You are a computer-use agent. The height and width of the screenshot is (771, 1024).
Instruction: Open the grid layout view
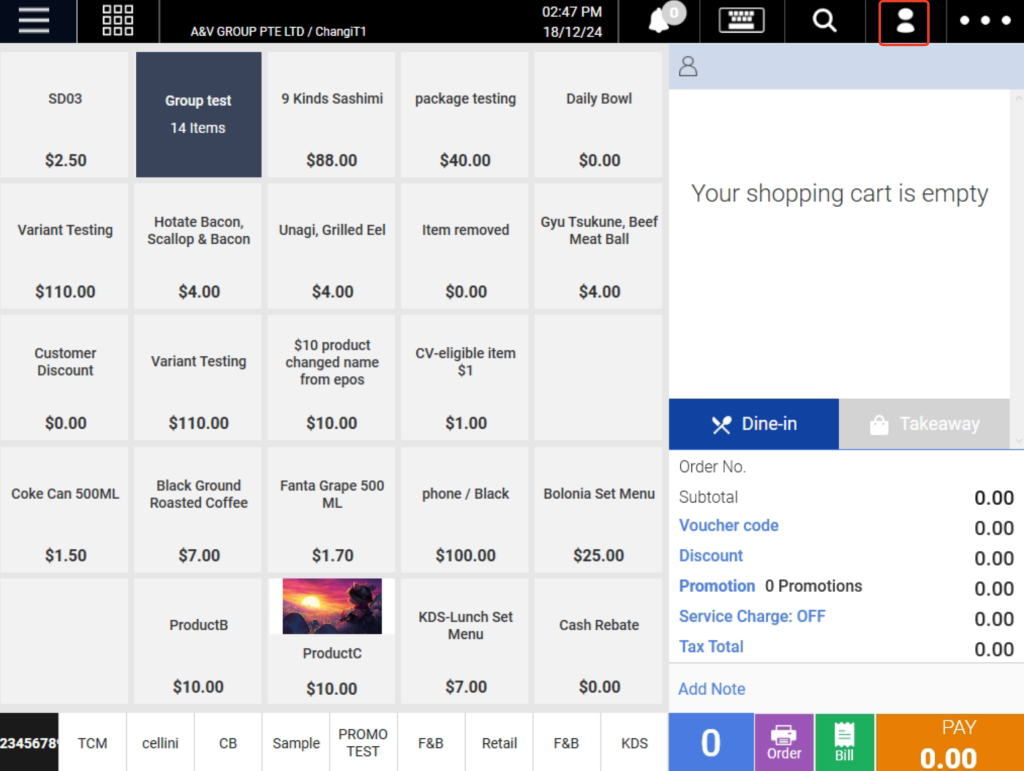point(117,21)
